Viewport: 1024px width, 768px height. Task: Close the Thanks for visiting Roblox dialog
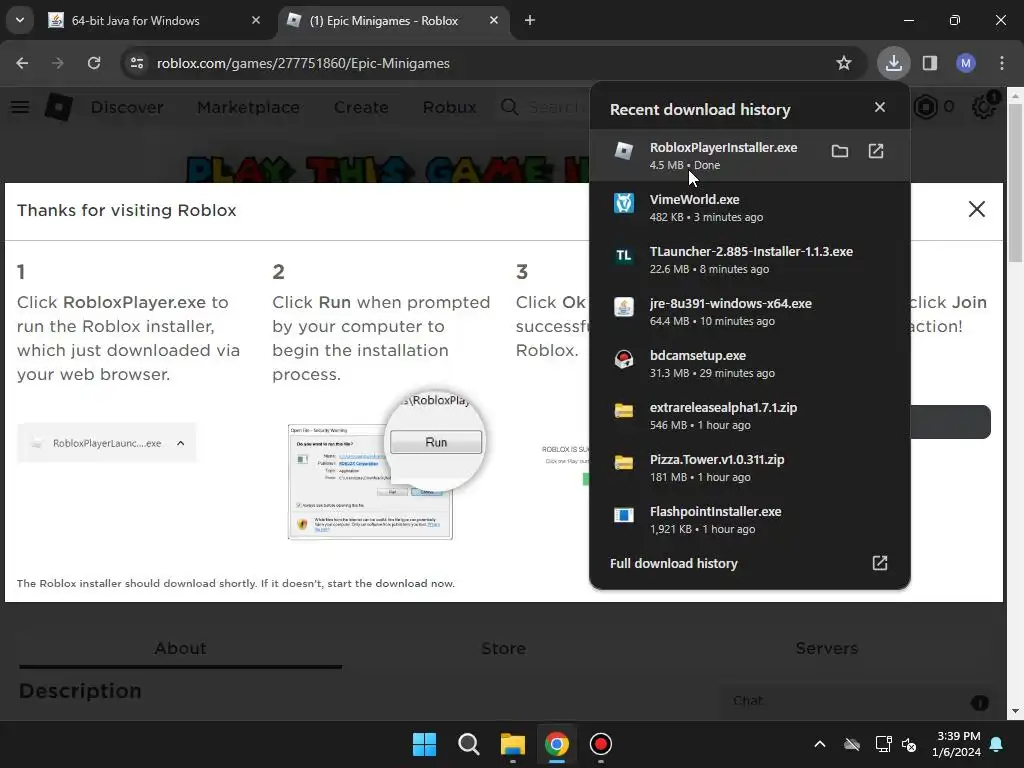tap(976, 209)
